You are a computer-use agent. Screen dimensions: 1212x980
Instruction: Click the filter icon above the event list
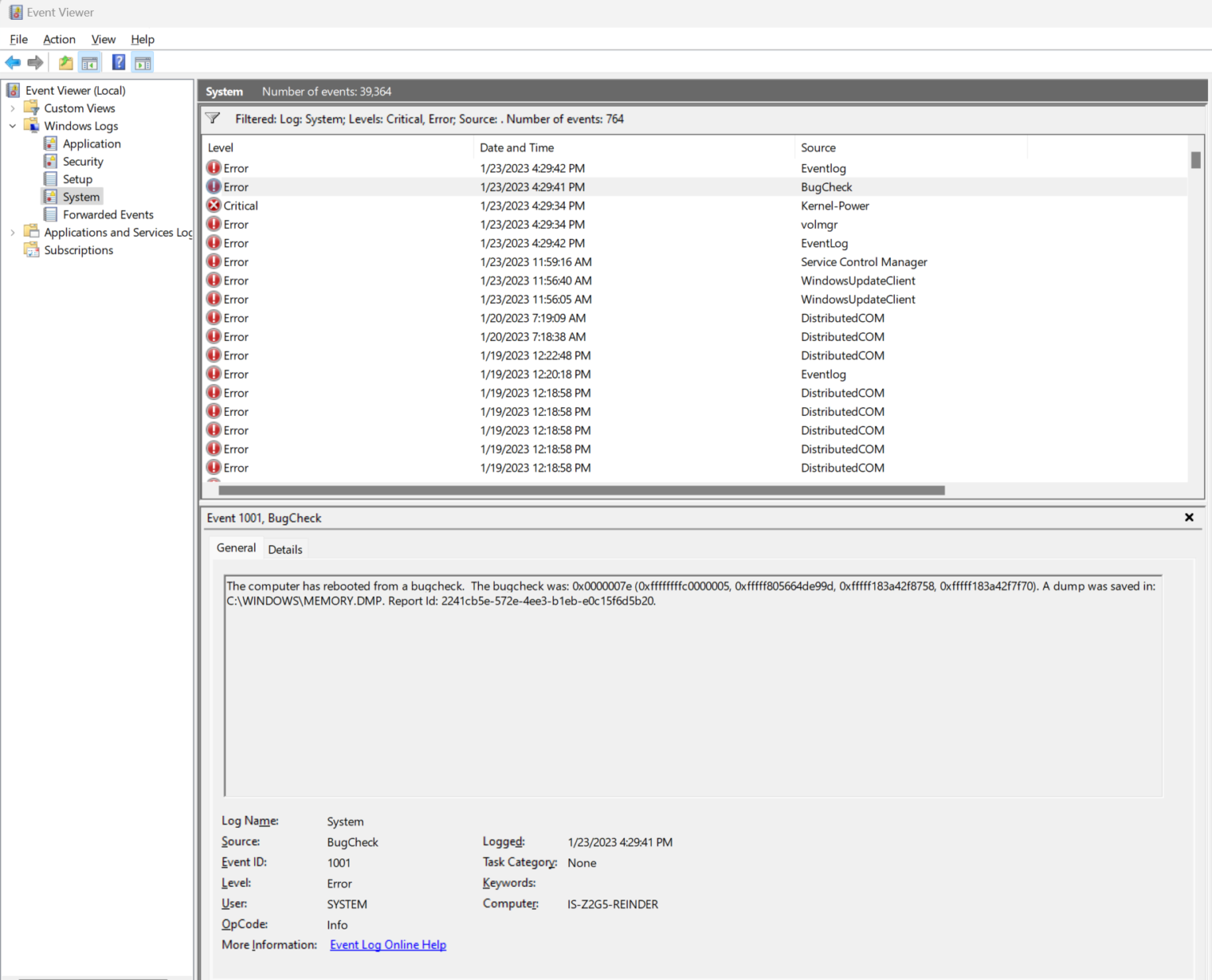(212, 118)
